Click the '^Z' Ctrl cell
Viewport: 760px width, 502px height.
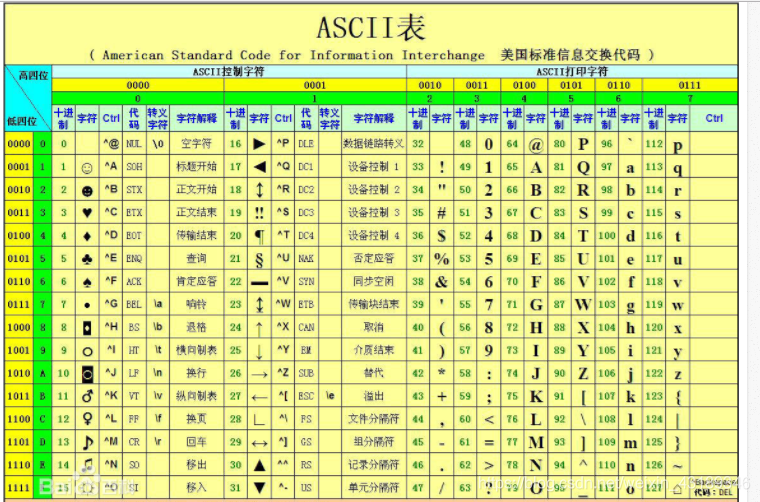tap(283, 373)
